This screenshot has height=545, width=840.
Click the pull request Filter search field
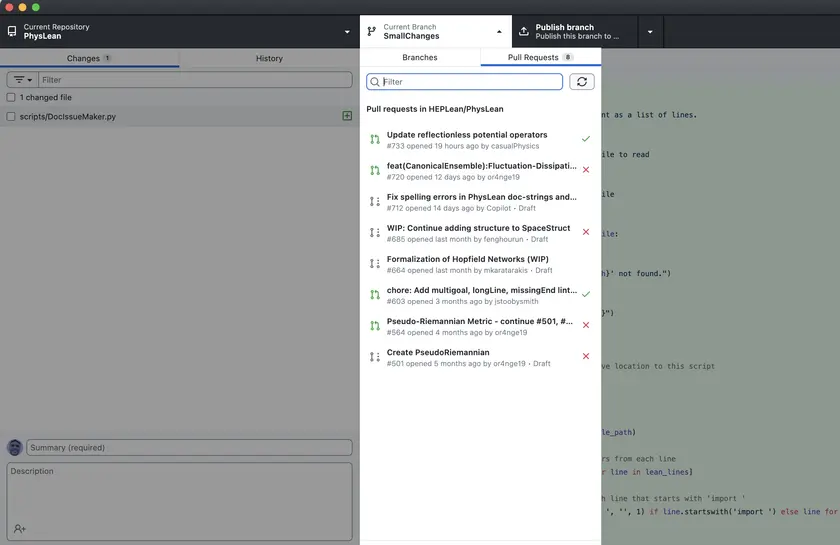pyautogui.click(x=471, y=82)
